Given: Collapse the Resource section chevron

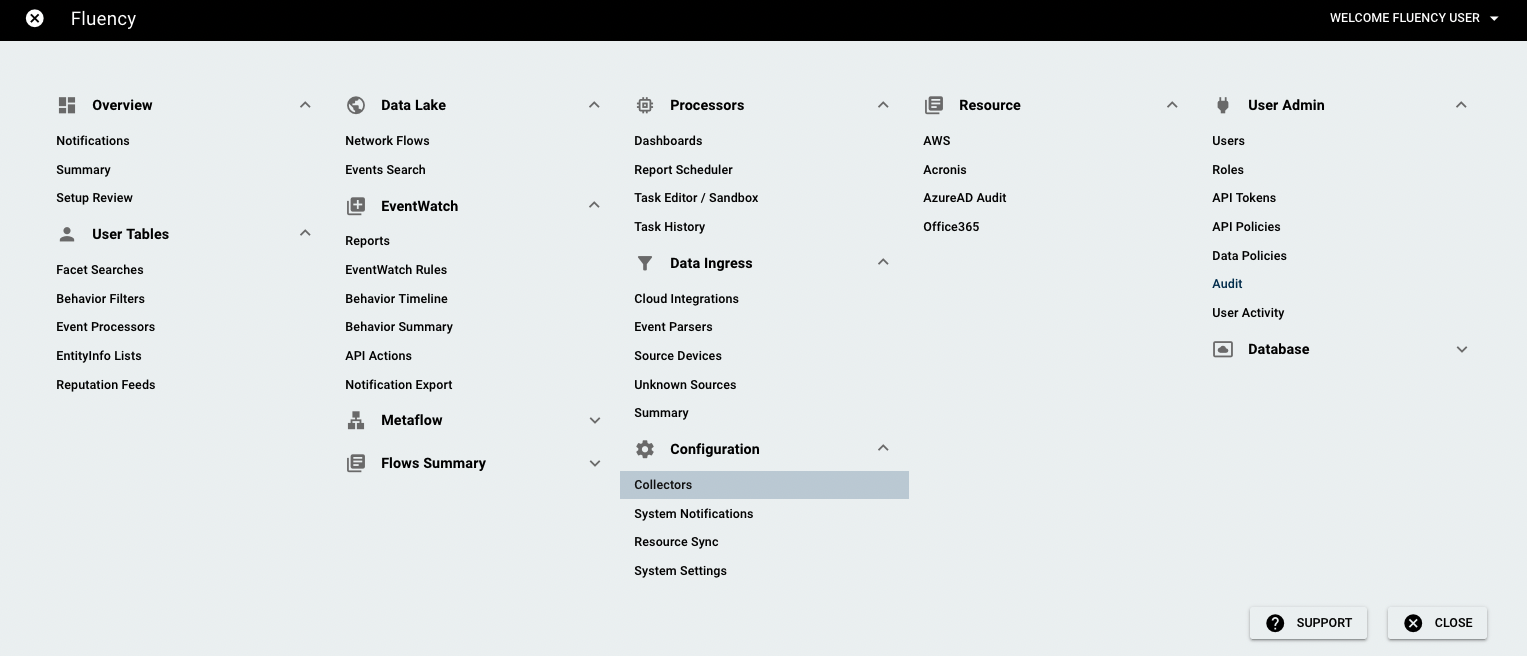Looking at the screenshot, I should click(x=1172, y=104).
